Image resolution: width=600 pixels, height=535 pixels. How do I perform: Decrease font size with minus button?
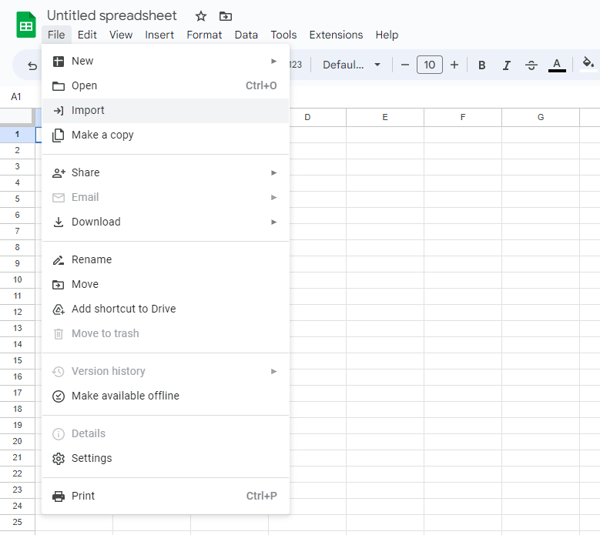405,65
